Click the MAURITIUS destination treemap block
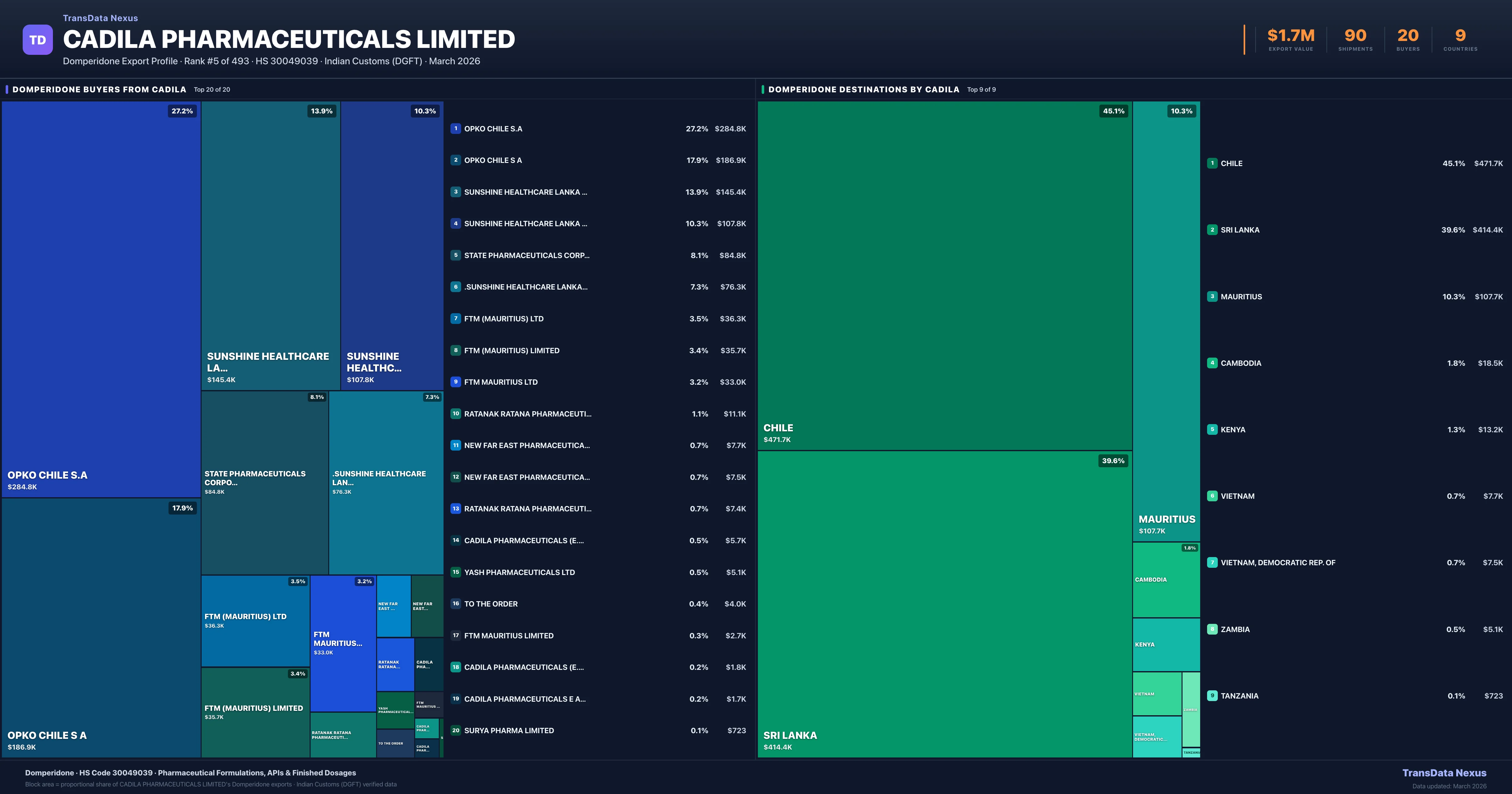This screenshot has width=1512, height=794. [1166, 321]
